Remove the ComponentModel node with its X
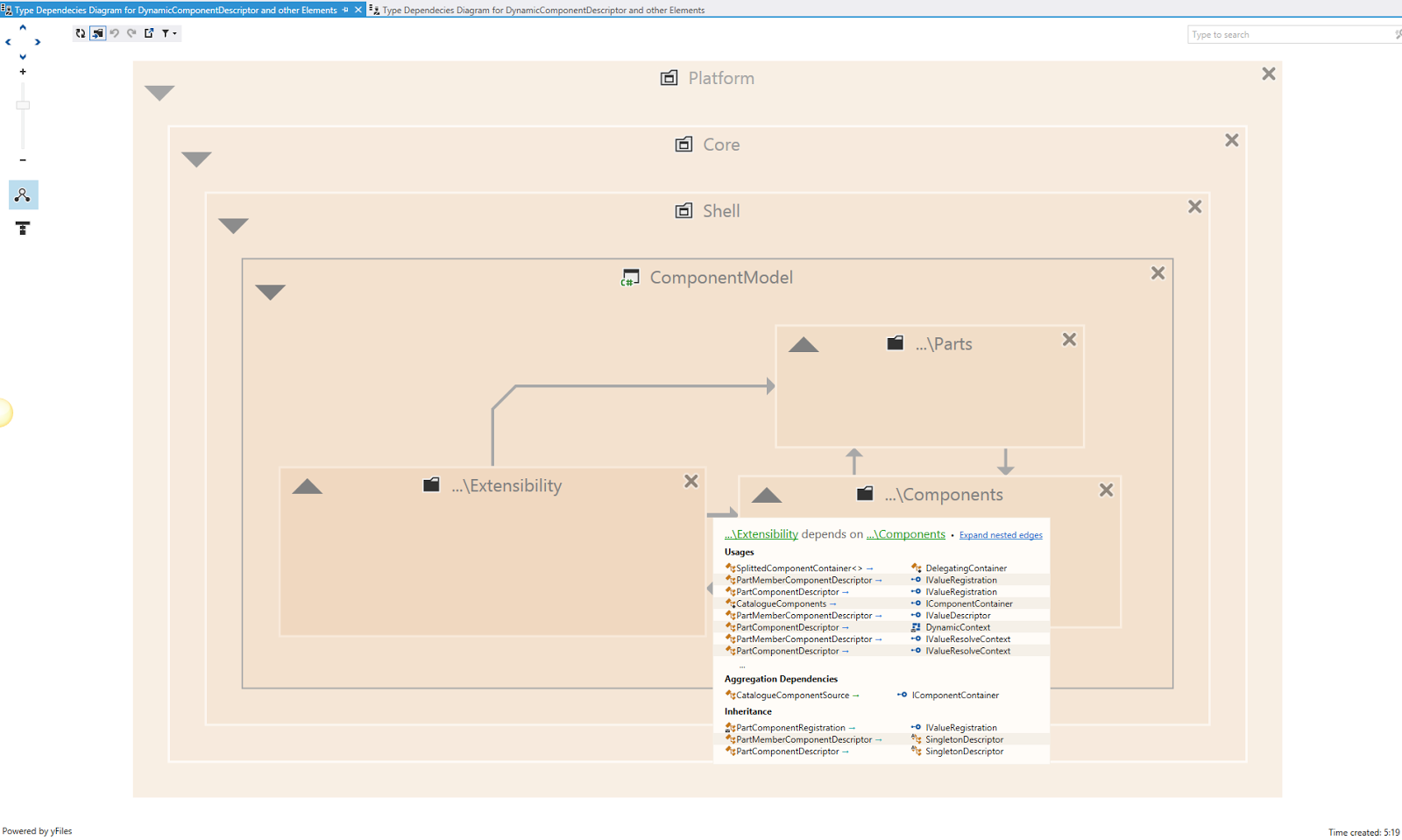Screen dimensions: 1402x840 tap(1158, 273)
